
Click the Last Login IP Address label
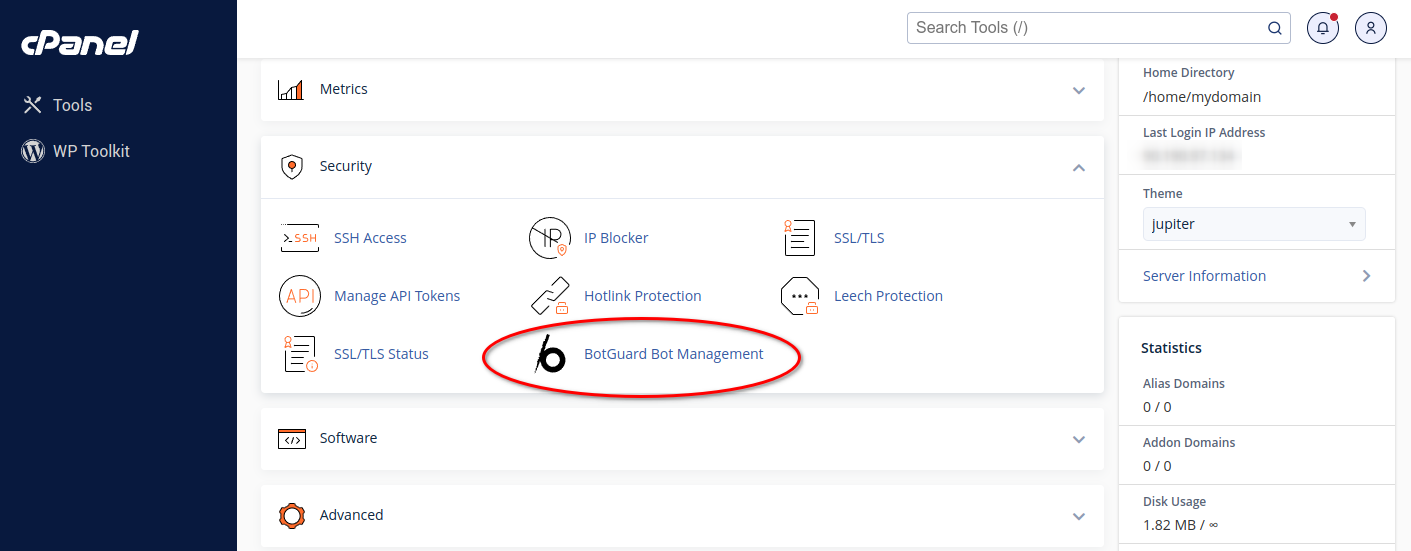(1204, 132)
